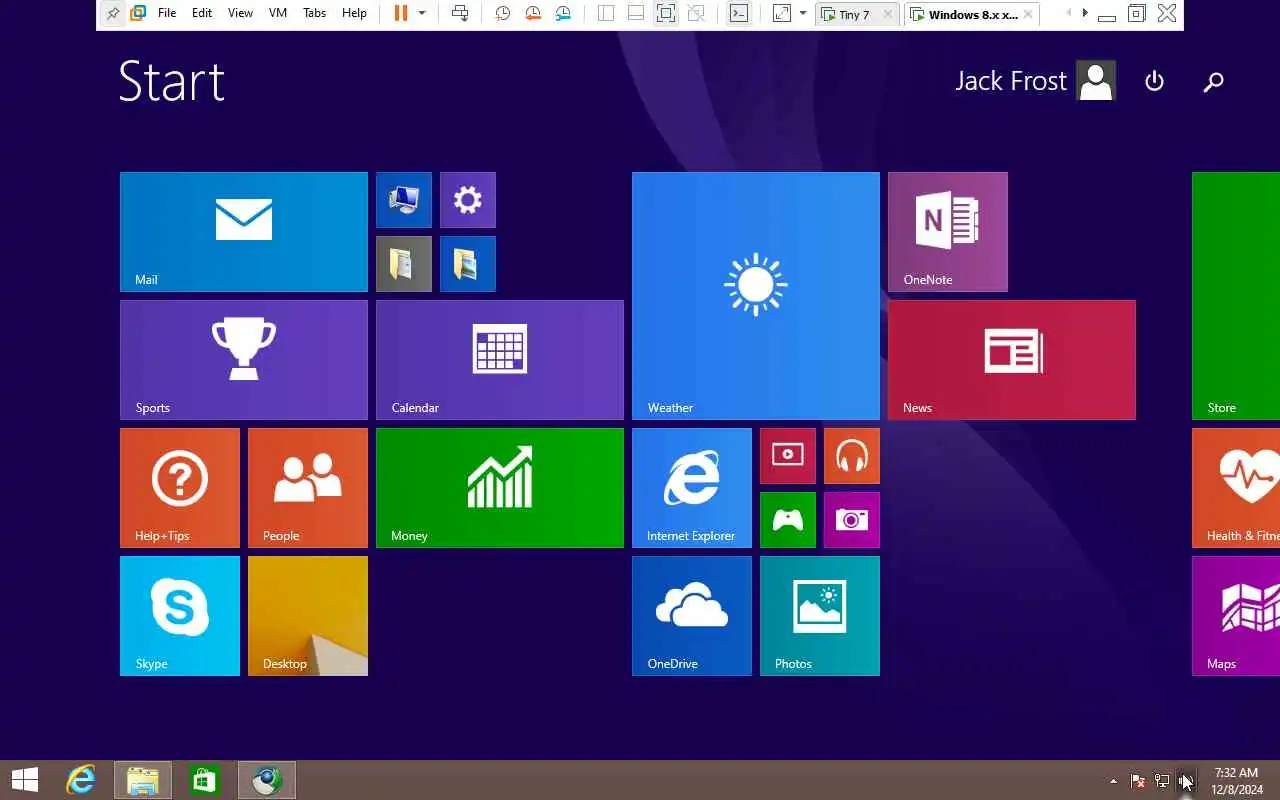Image resolution: width=1280 pixels, height=800 pixels.
Task: Open the VMware console view icon
Action: [x=739, y=13]
